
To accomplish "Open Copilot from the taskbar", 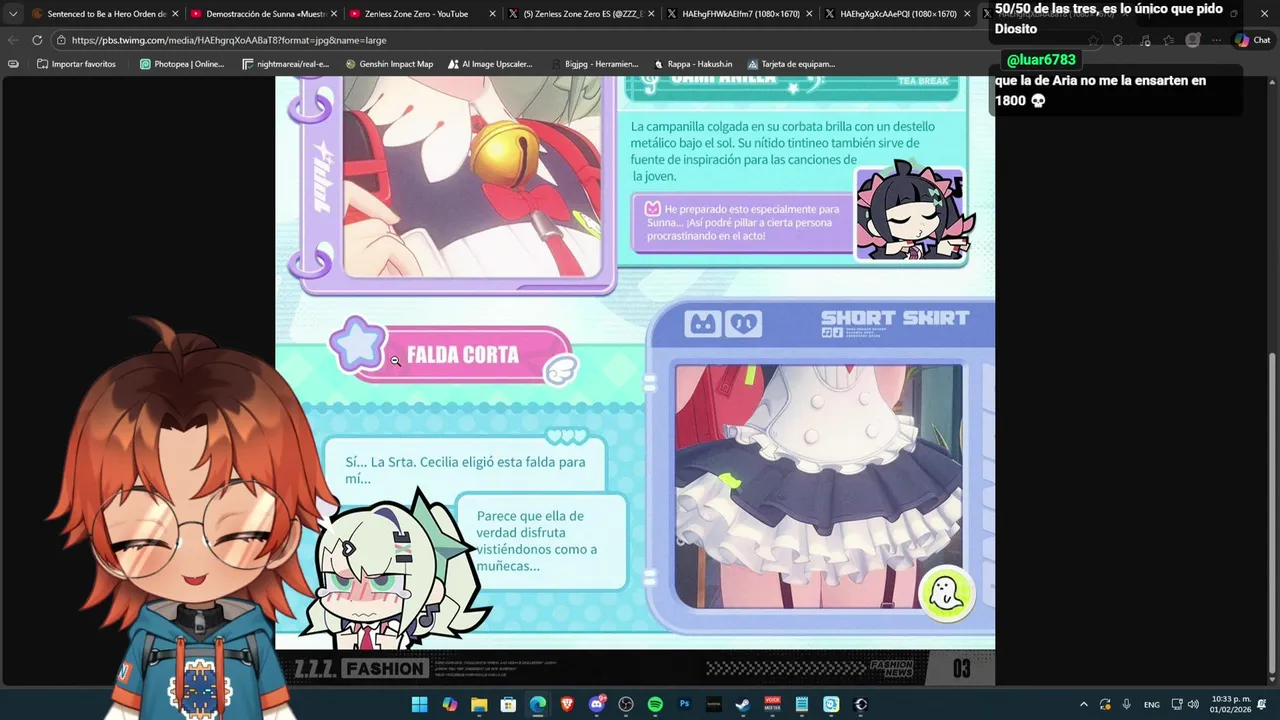I will (449, 704).
